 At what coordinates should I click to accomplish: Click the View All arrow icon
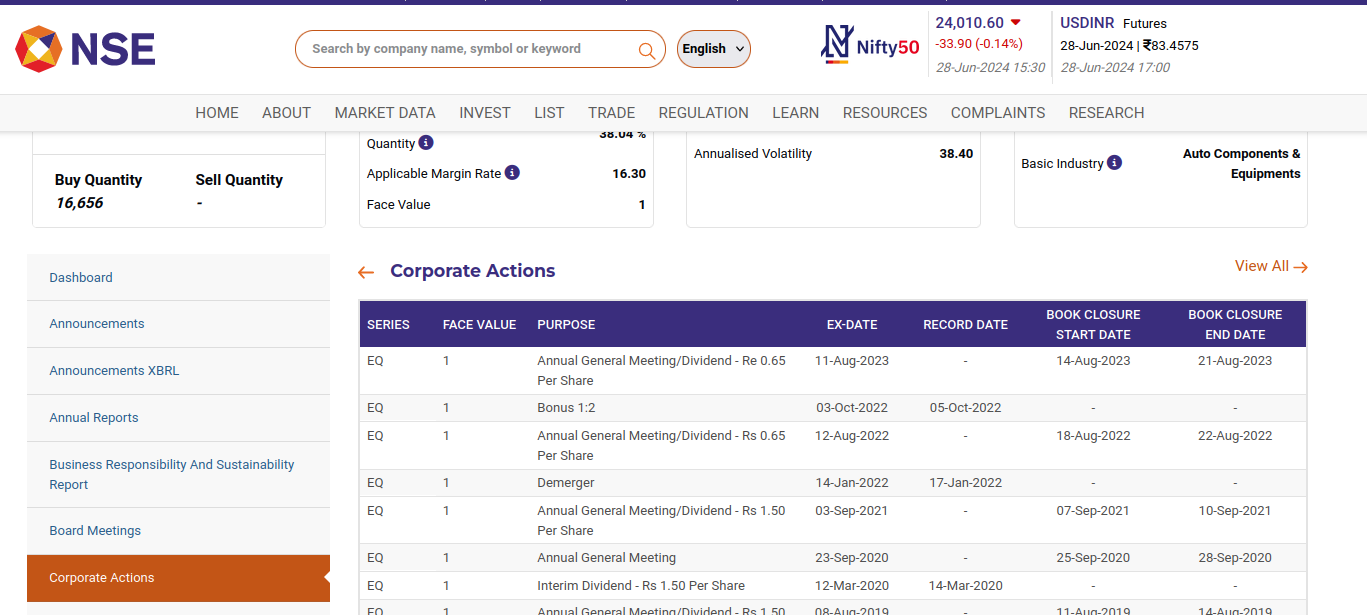[1301, 266]
